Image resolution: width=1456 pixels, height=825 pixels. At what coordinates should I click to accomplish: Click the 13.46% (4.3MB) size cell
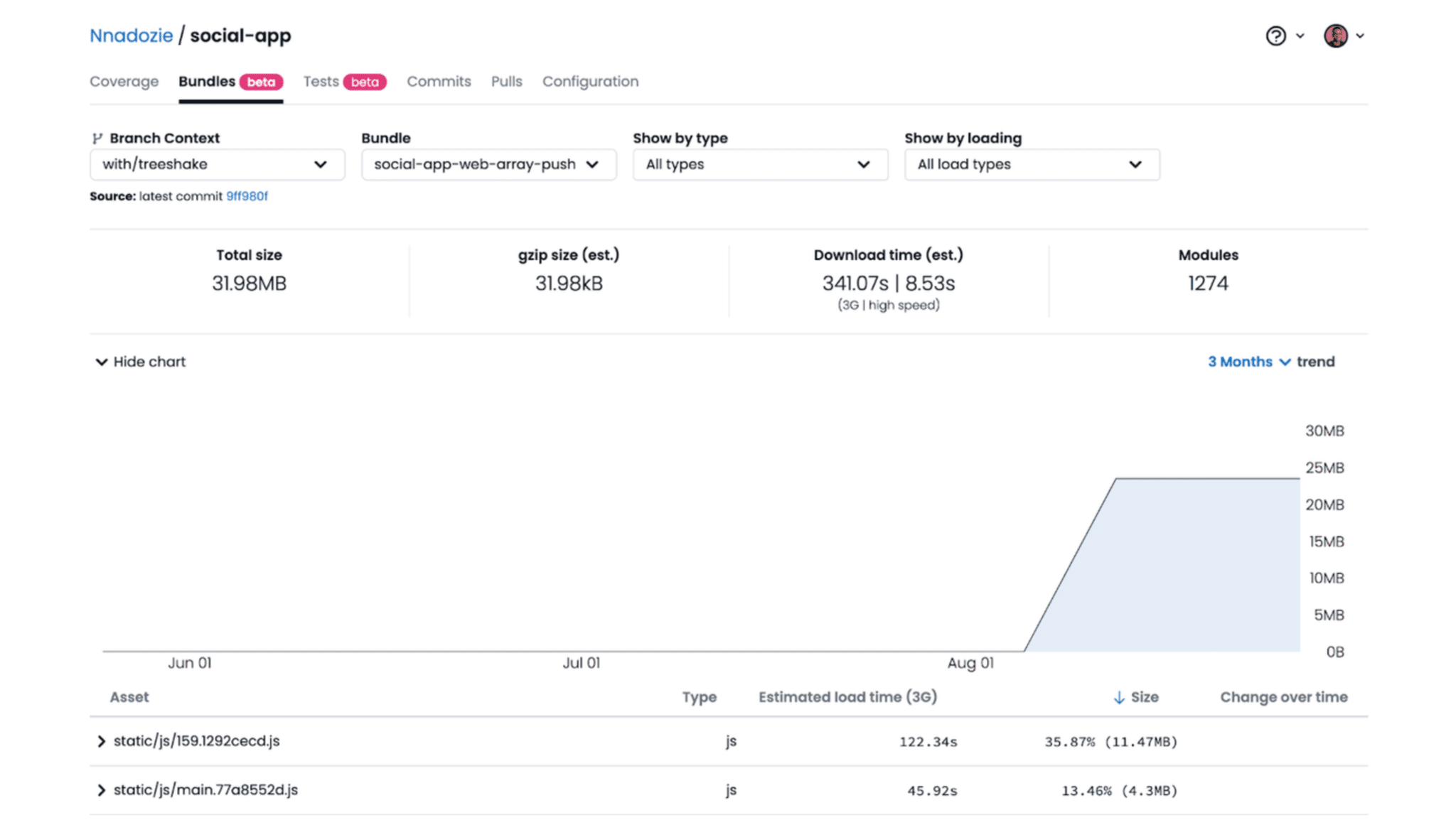pos(1119,791)
